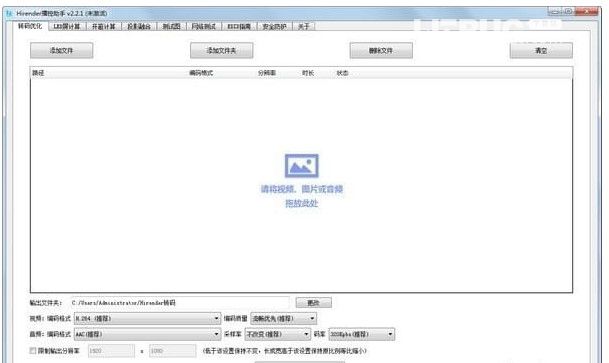Open the tab between 网络测试 and 安全防护
This screenshot has width=609, height=363.
tap(239, 26)
